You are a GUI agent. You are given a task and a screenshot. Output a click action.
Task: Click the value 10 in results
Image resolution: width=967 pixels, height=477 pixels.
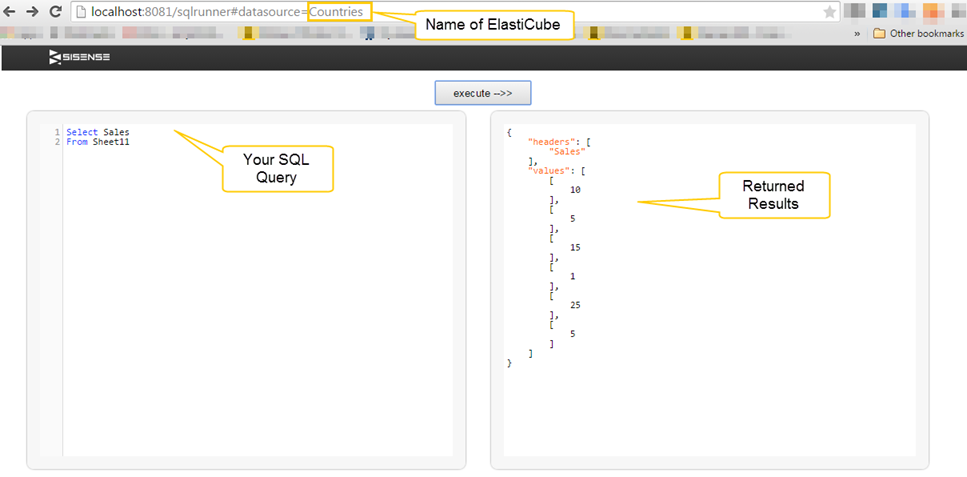coord(575,190)
